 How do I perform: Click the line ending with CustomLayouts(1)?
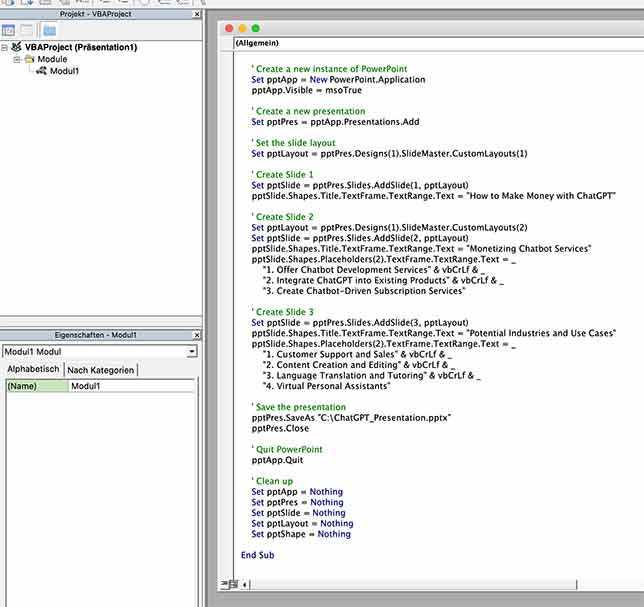(389, 154)
